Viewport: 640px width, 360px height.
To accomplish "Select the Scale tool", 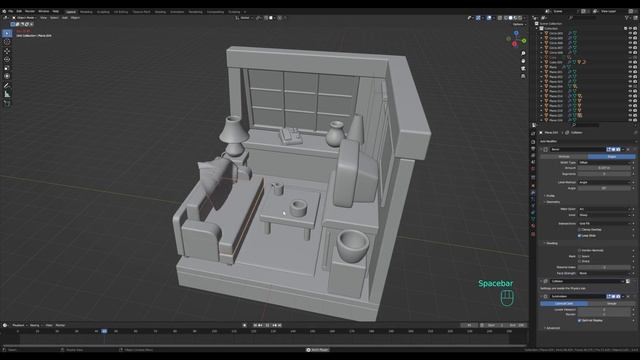I will pos(7,68).
